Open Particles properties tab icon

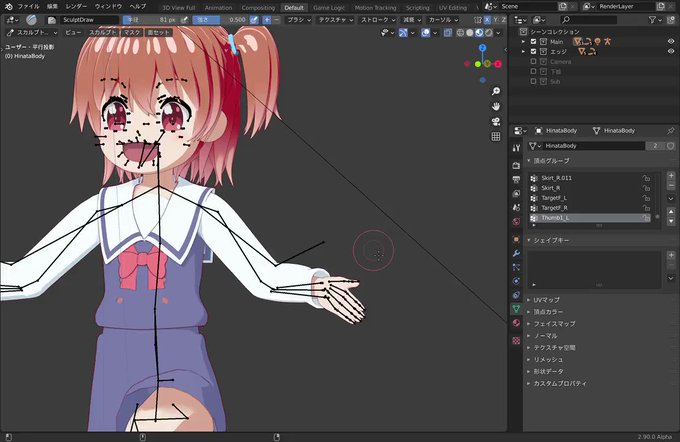[x=516, y=267]
